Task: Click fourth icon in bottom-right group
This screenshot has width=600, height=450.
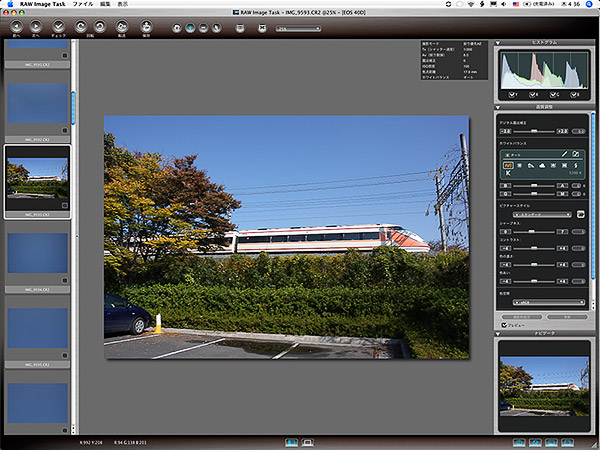Action: [x=567, y=443]
